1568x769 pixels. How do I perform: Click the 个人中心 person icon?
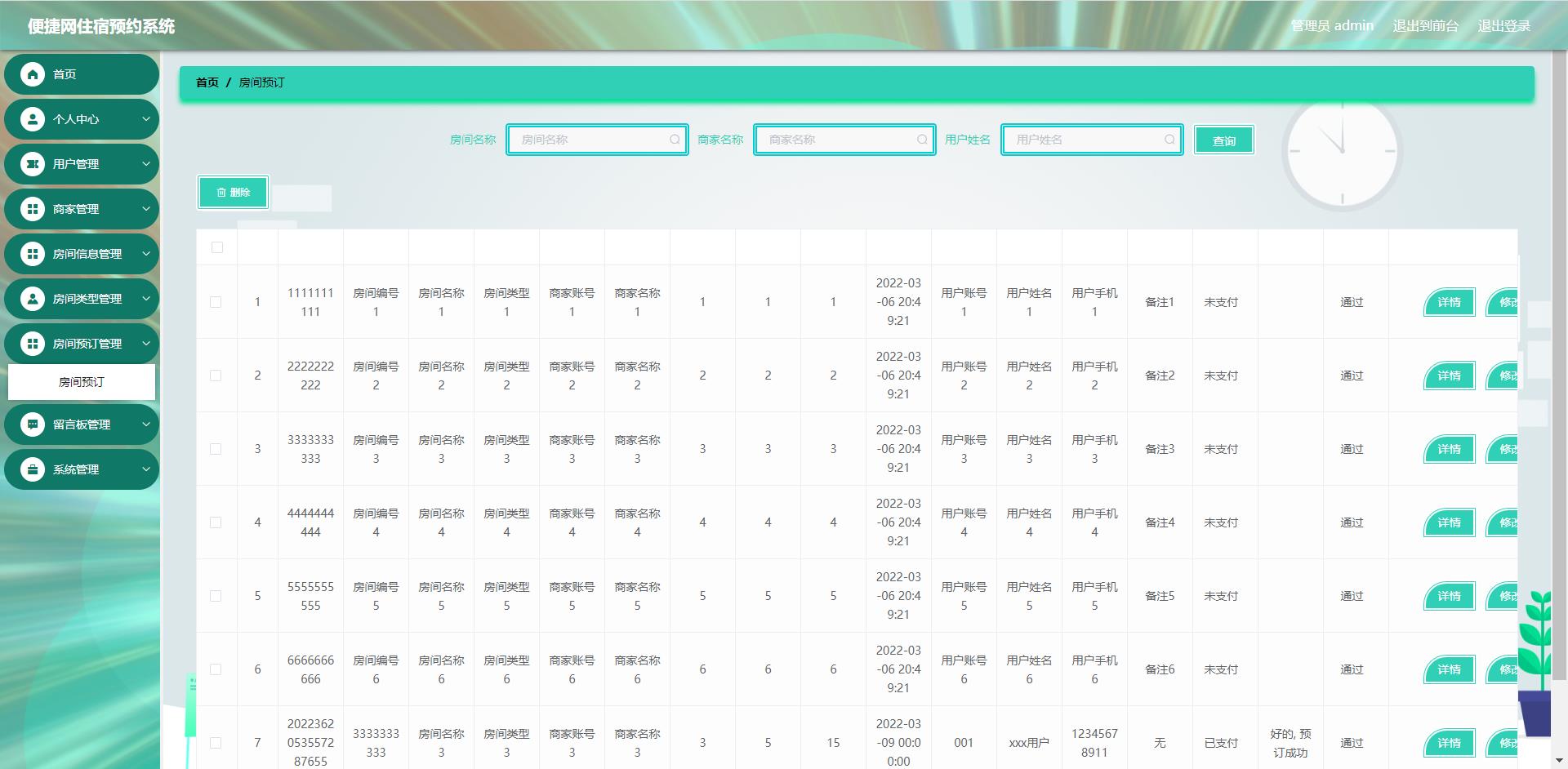(33, 120)
